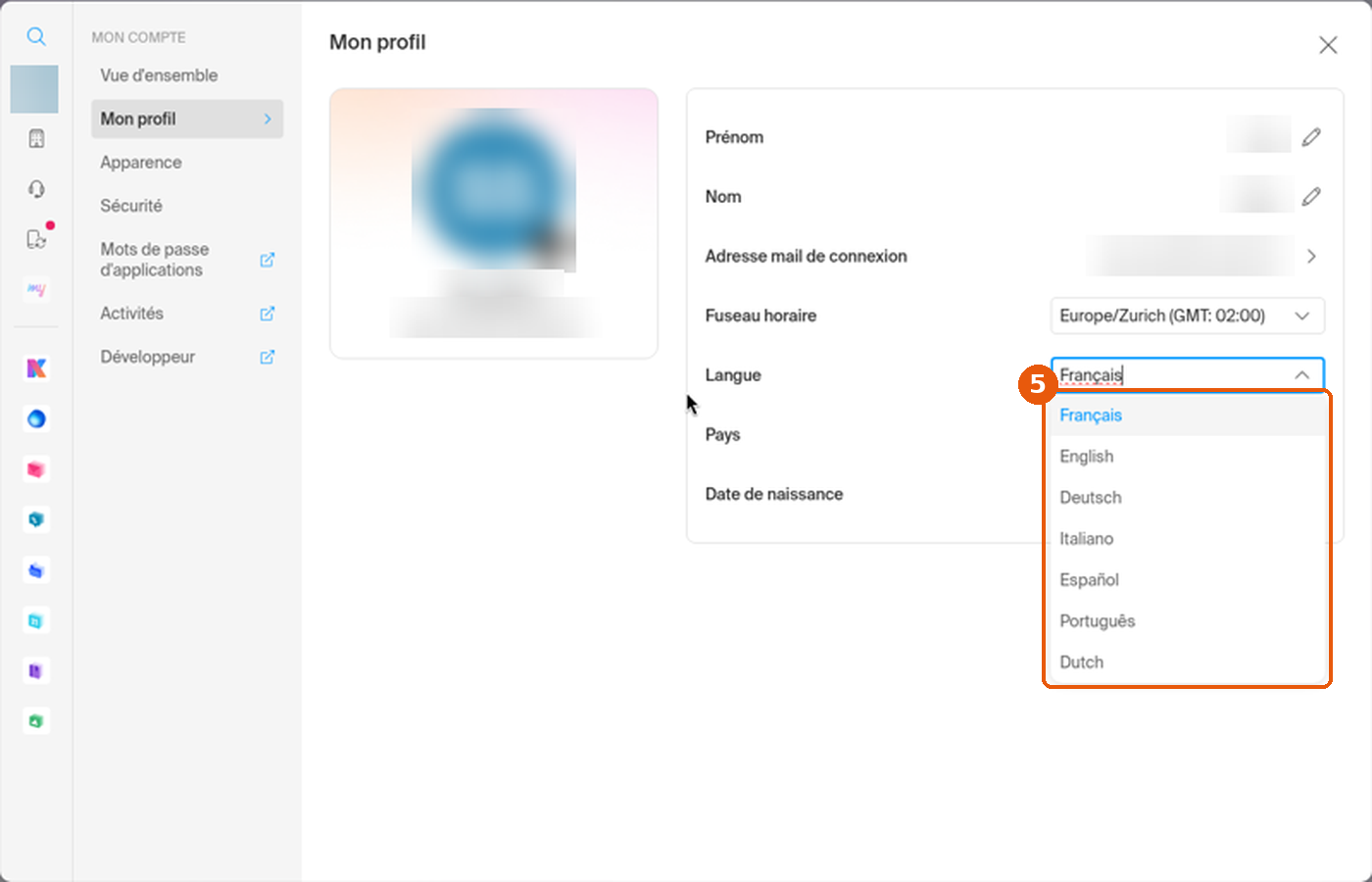Viewport: 1372px width, 882px height.
Task: Open Activités via its external link icon
Action: (267, 314)
